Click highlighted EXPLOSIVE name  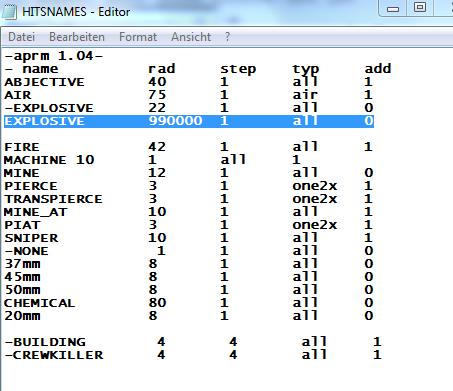click(x=44, y=121)
